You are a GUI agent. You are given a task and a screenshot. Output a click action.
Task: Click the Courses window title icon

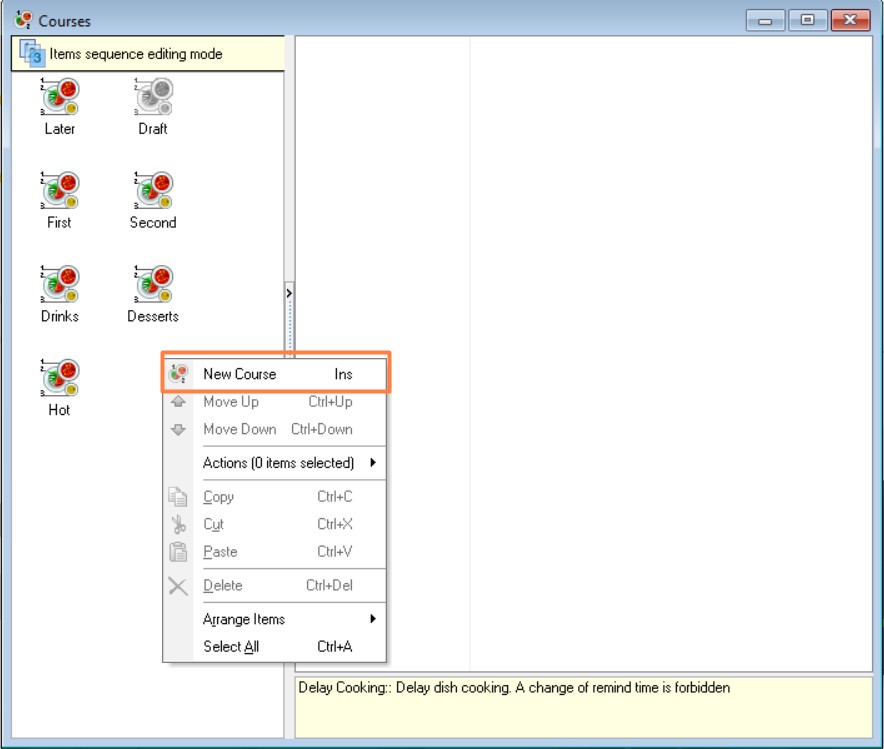point(24,20)
